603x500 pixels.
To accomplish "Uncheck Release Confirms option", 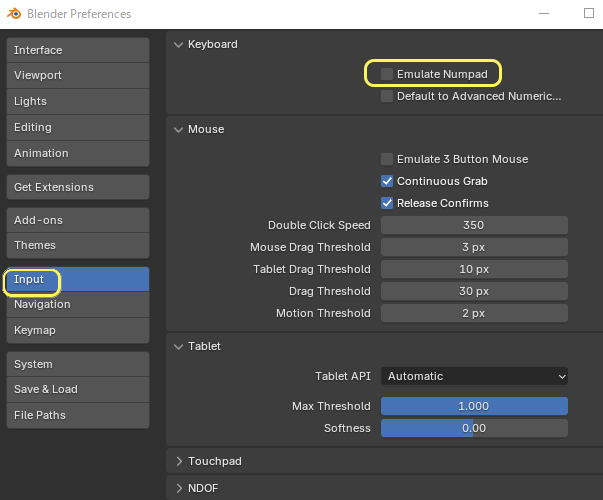I will tap(387, 203).
